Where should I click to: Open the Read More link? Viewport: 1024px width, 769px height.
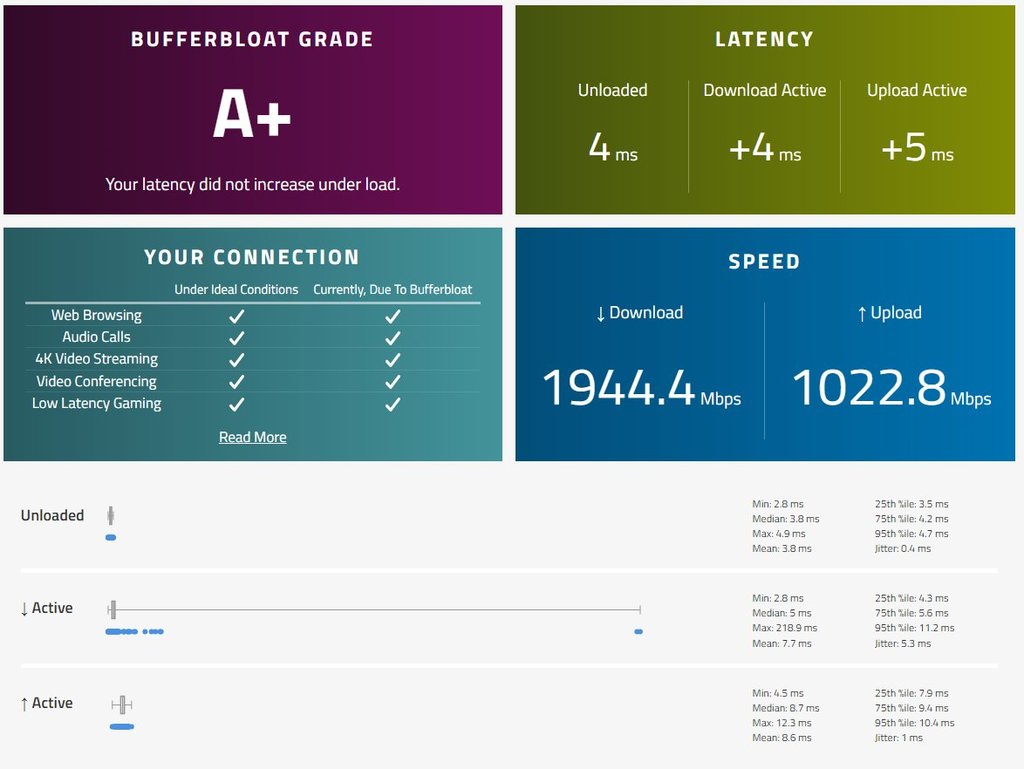click(252, 437)
